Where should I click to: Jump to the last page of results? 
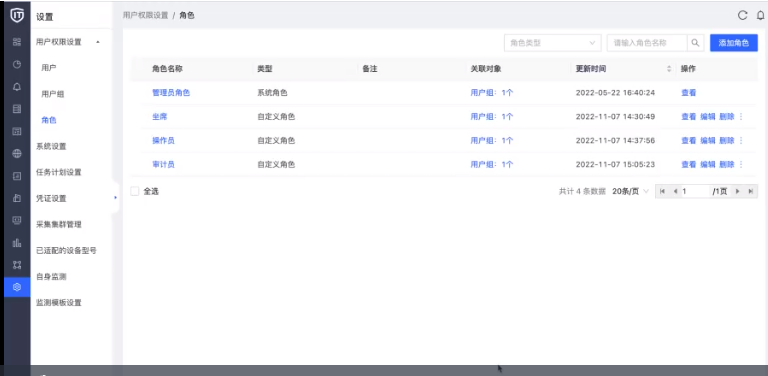click(750, 191)
